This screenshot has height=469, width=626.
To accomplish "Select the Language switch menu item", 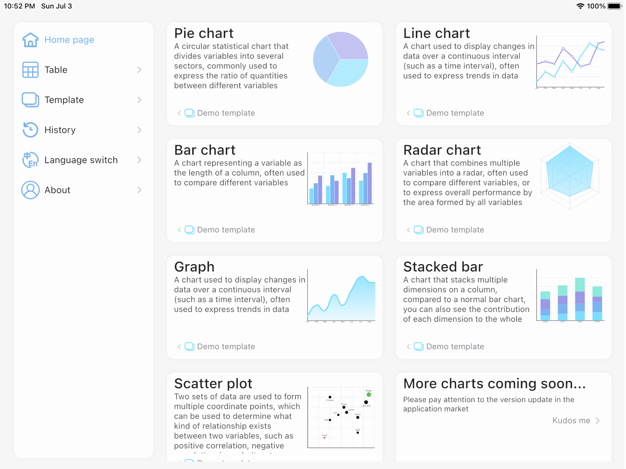I will click(81, 160).
